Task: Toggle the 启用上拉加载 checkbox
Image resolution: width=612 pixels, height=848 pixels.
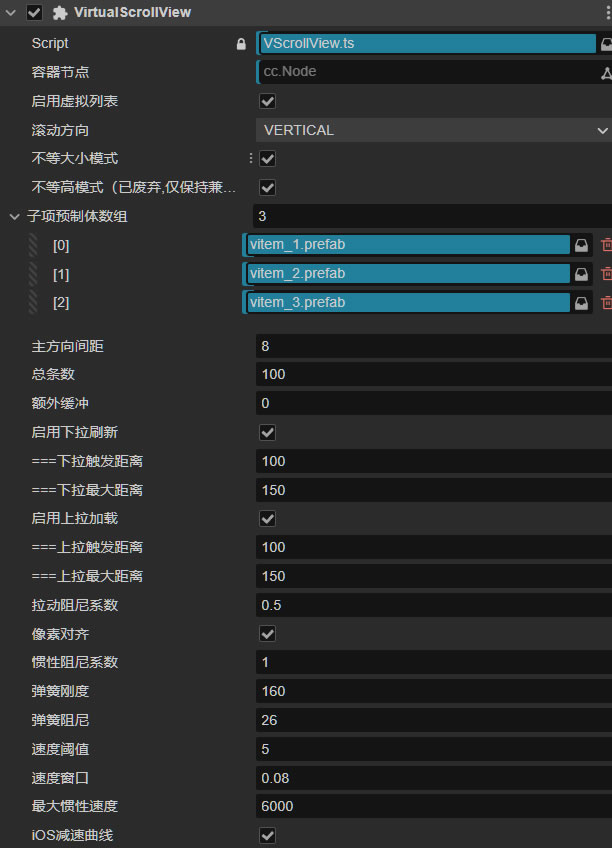Action: (268, 519)
